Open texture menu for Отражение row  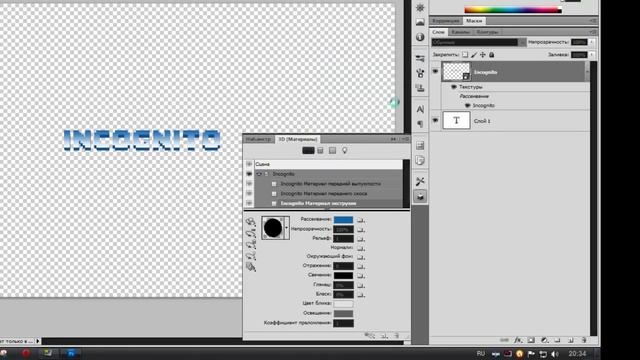[360, 266]
